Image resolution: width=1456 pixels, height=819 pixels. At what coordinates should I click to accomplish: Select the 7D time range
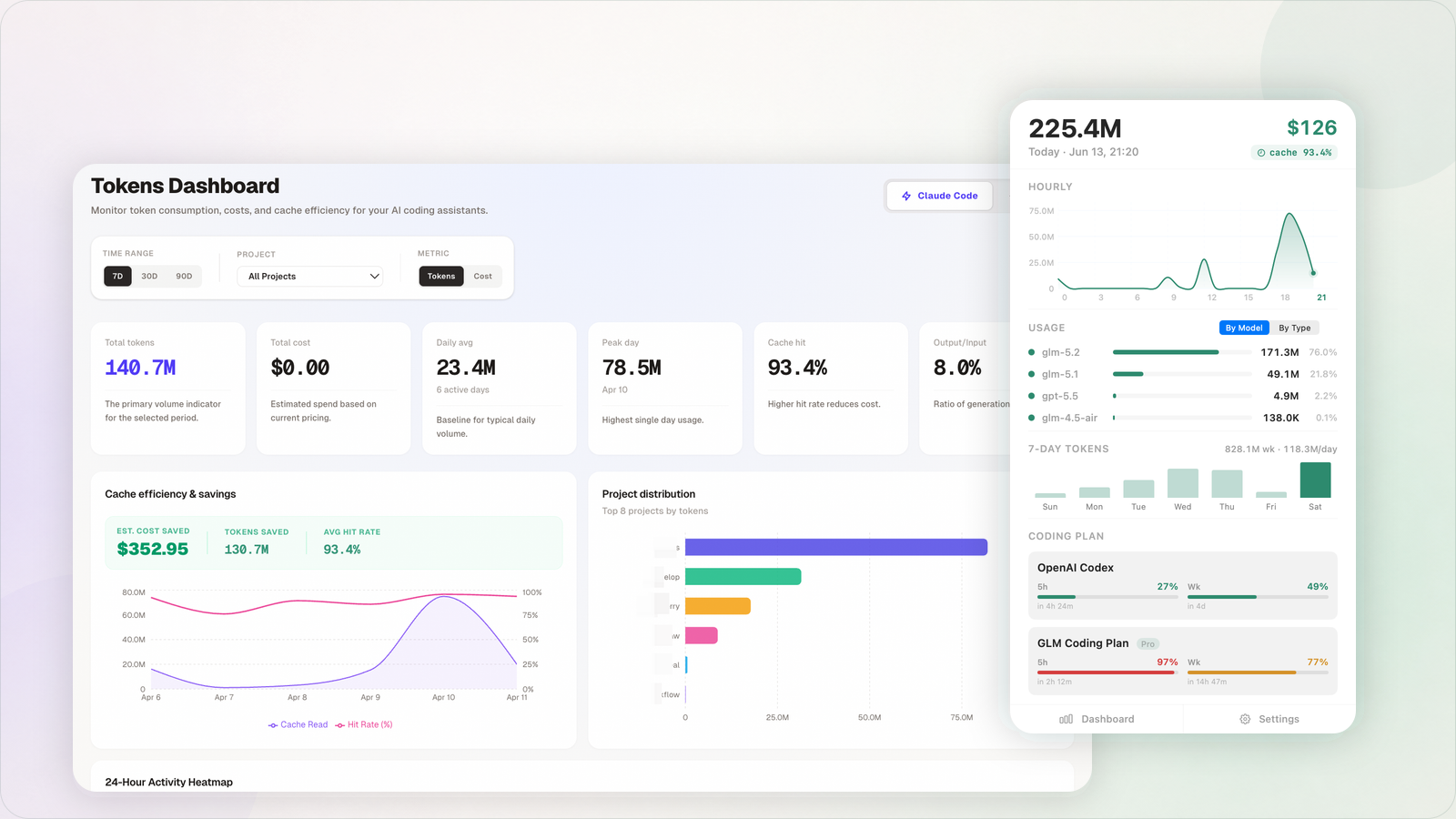(x=117, y=276)
